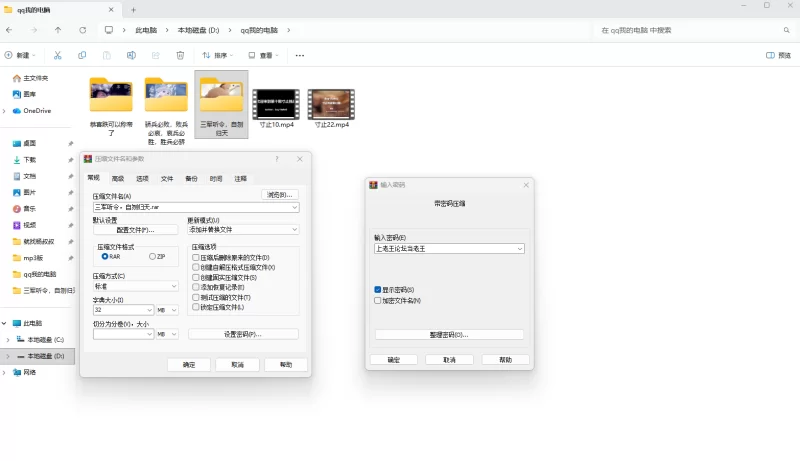Open the 压缩方式 compression method dropdown
Viewport: 800px width, 461px height.
point(174,286)
